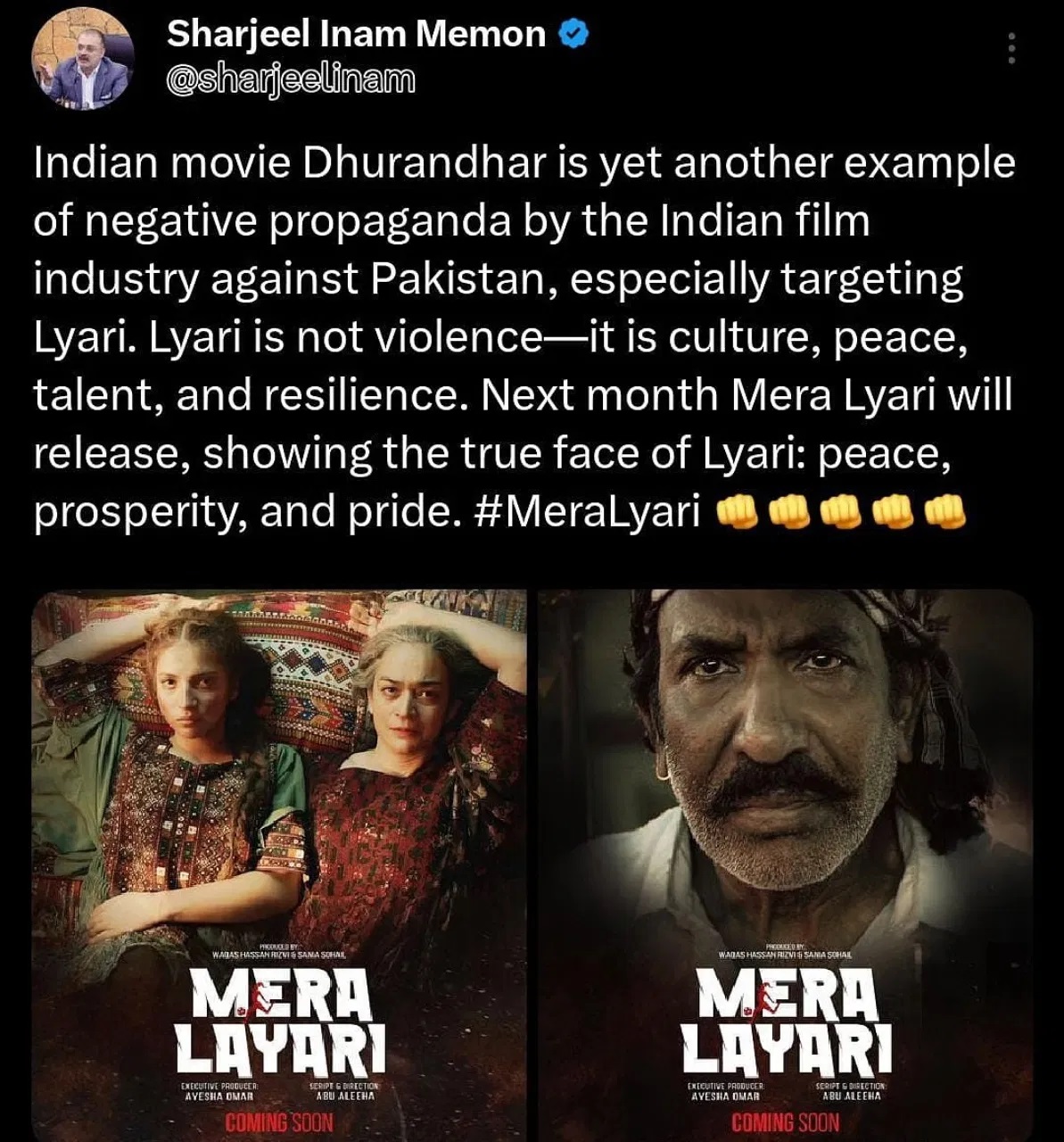The height and width of the screenshot is (1142, 1064).
Task: Open the three-dot more options menu
Action: (1011, 48)
